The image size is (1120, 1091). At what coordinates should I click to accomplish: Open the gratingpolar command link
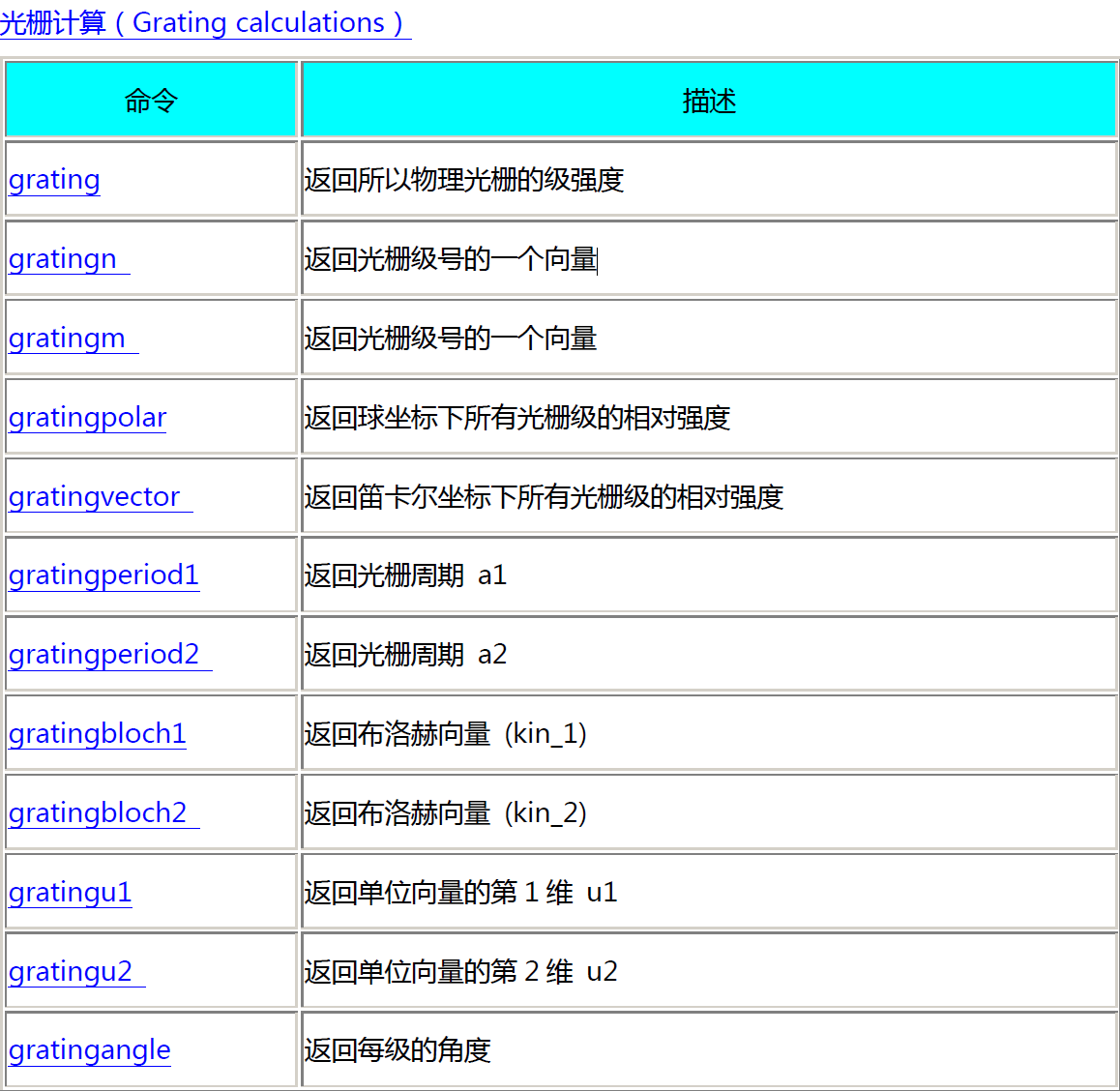87,417
